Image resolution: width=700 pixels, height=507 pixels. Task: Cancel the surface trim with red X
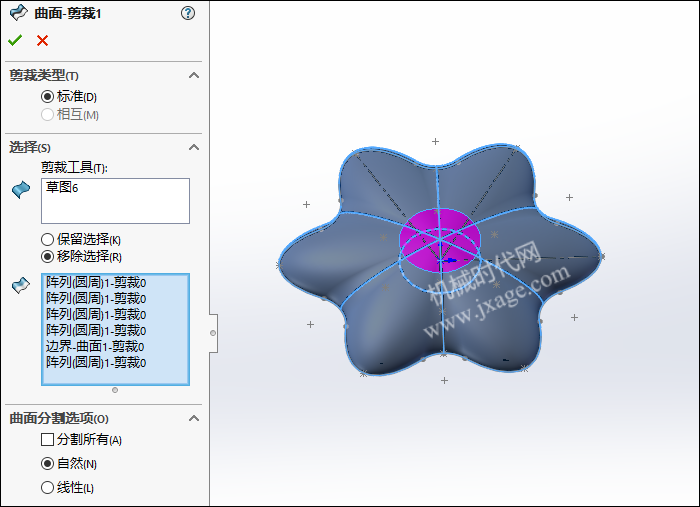click(x=42, y=41)
